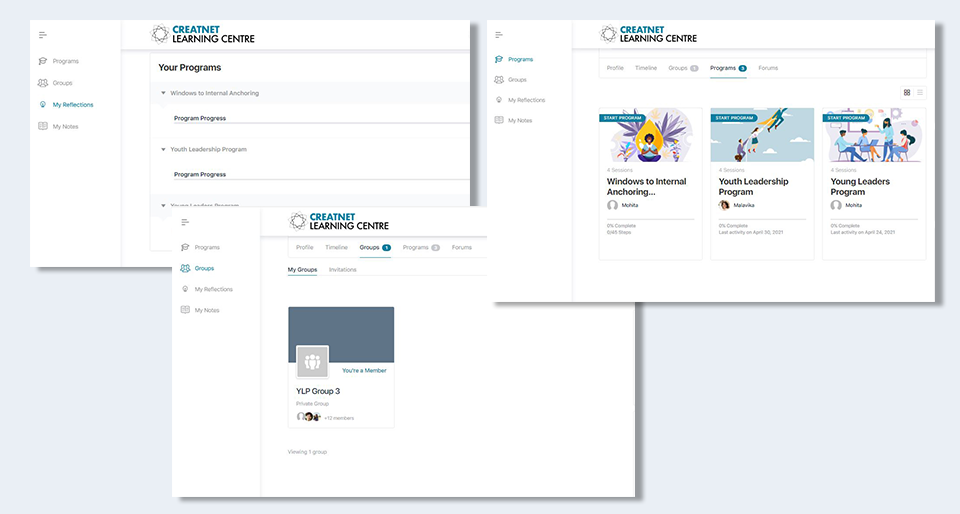This screenshot has height=514, width=960.
Task: Click progress bar under Windows to Internal Anchoring row
Action: click(322, 123)
